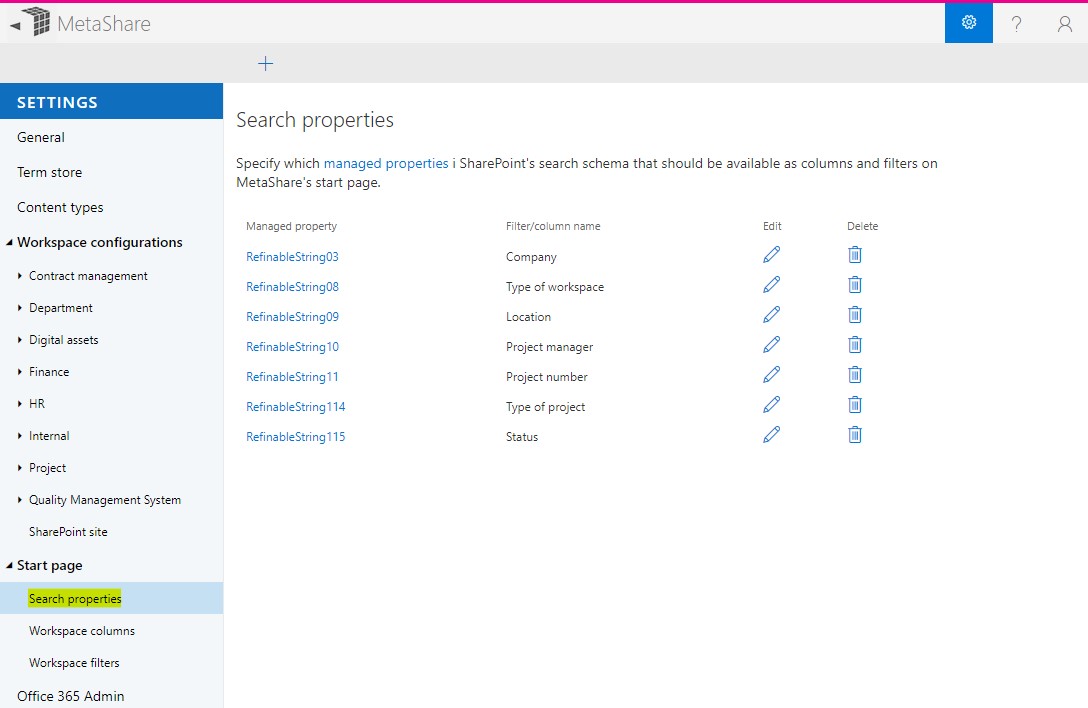
Task: Open the Help question mark icon
Action: [1016, 23]
